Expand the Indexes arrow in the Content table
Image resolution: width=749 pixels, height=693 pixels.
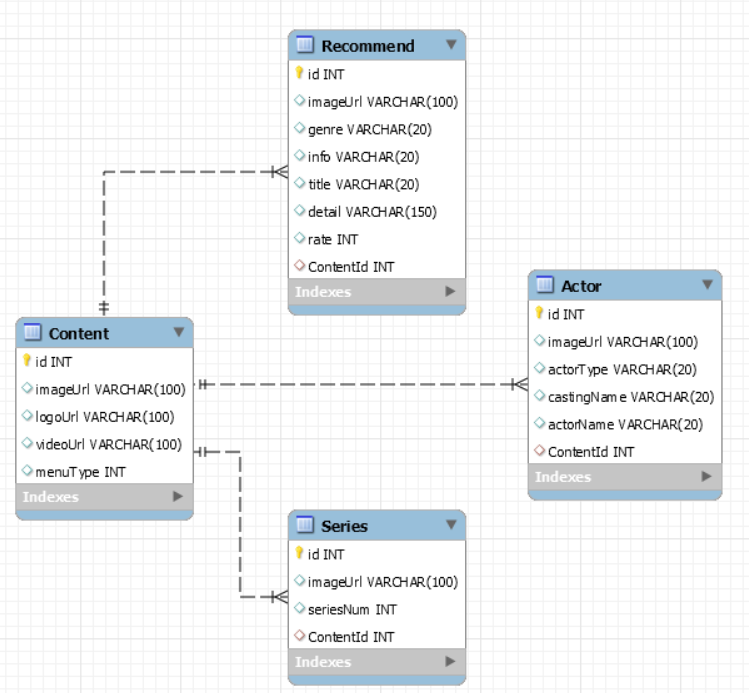click(178, 496)
